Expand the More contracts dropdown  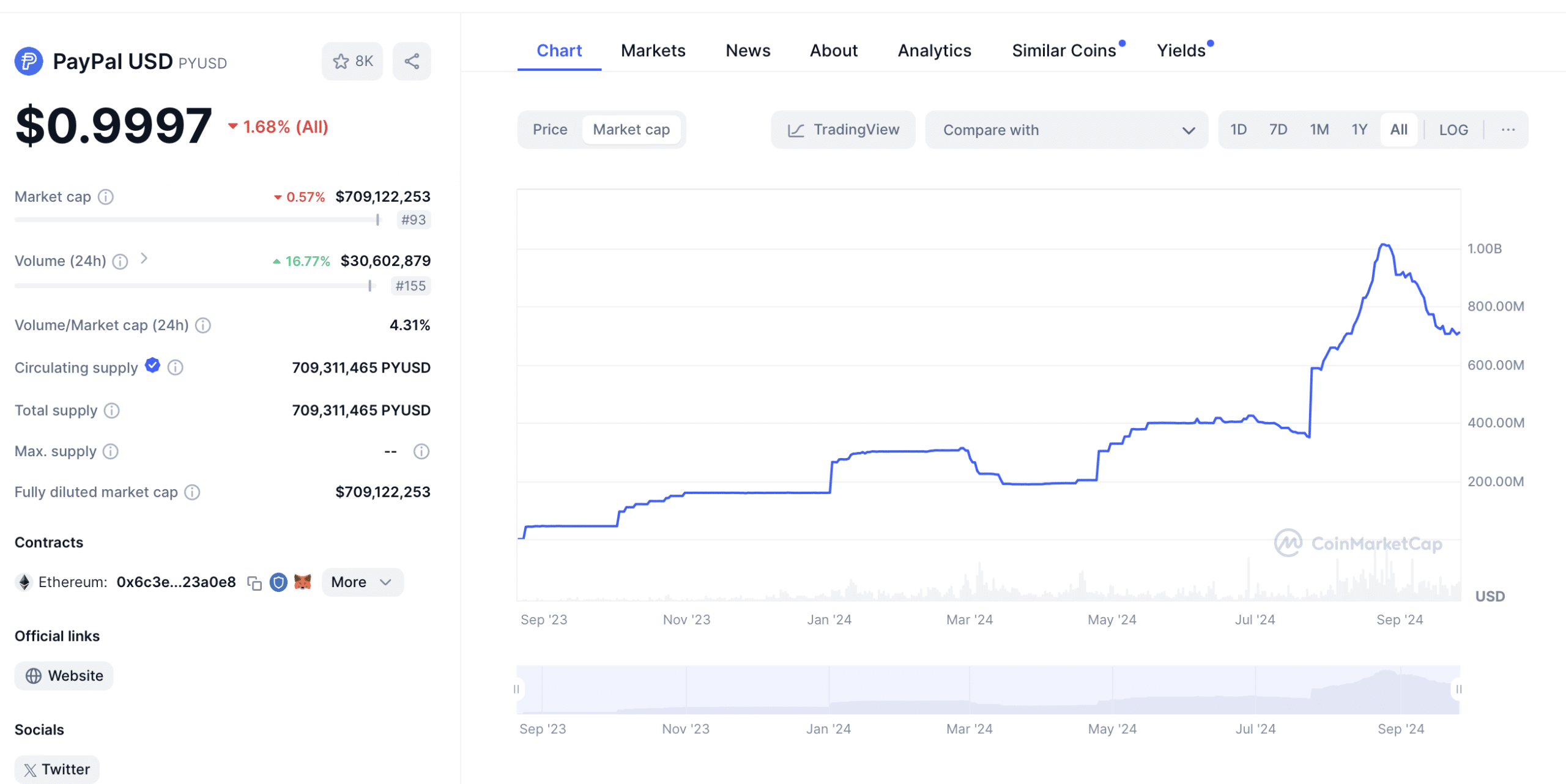click(362, 582)
